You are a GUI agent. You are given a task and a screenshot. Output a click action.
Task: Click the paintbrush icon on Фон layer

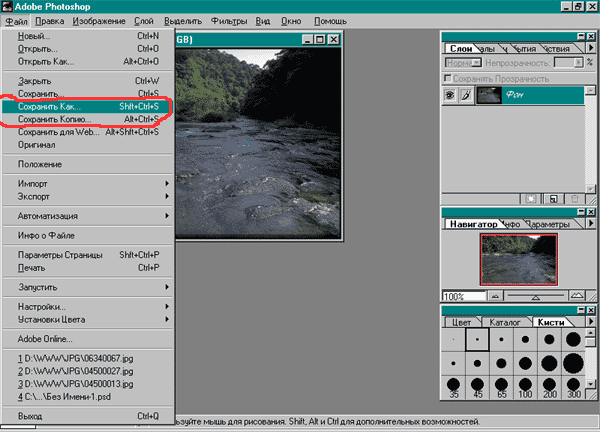pyautogui.click(x=465, y=96)
